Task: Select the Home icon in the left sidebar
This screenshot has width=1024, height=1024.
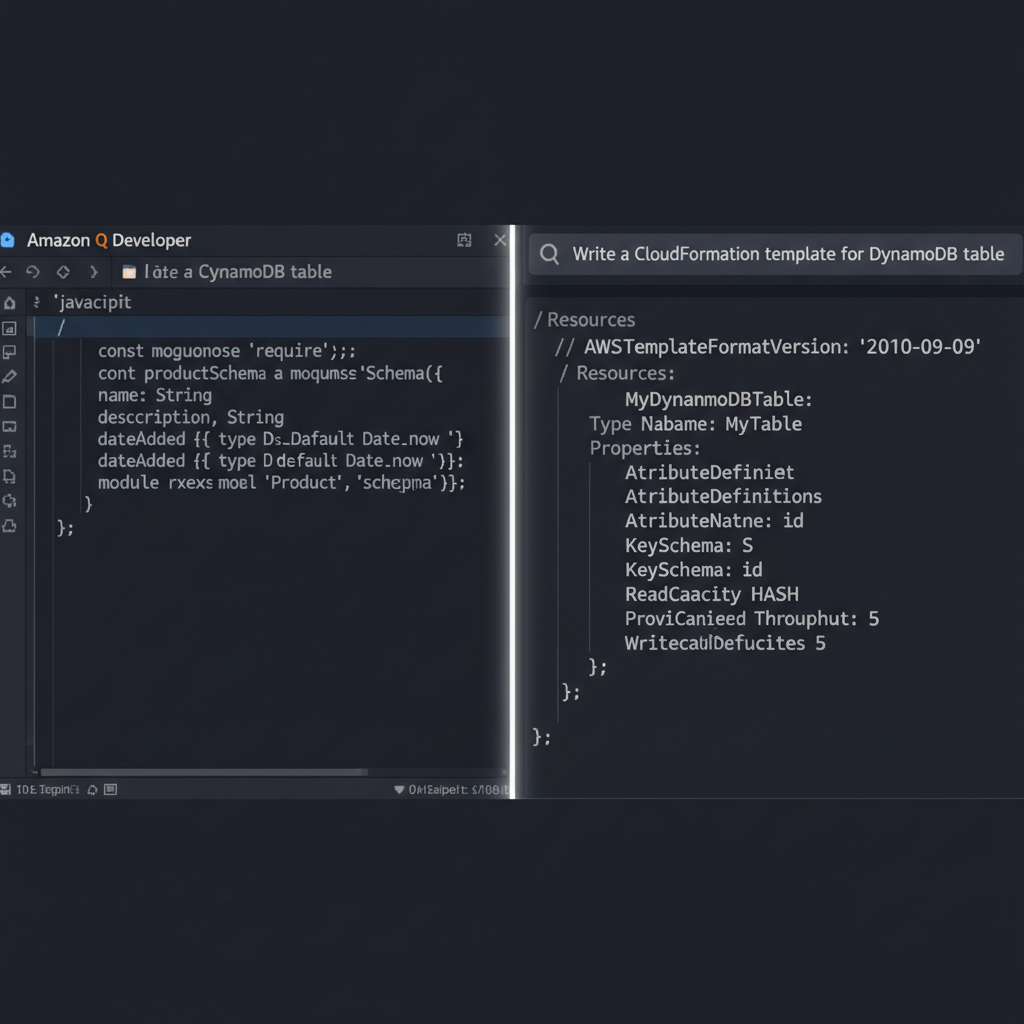Action: (x=9, y=302)
